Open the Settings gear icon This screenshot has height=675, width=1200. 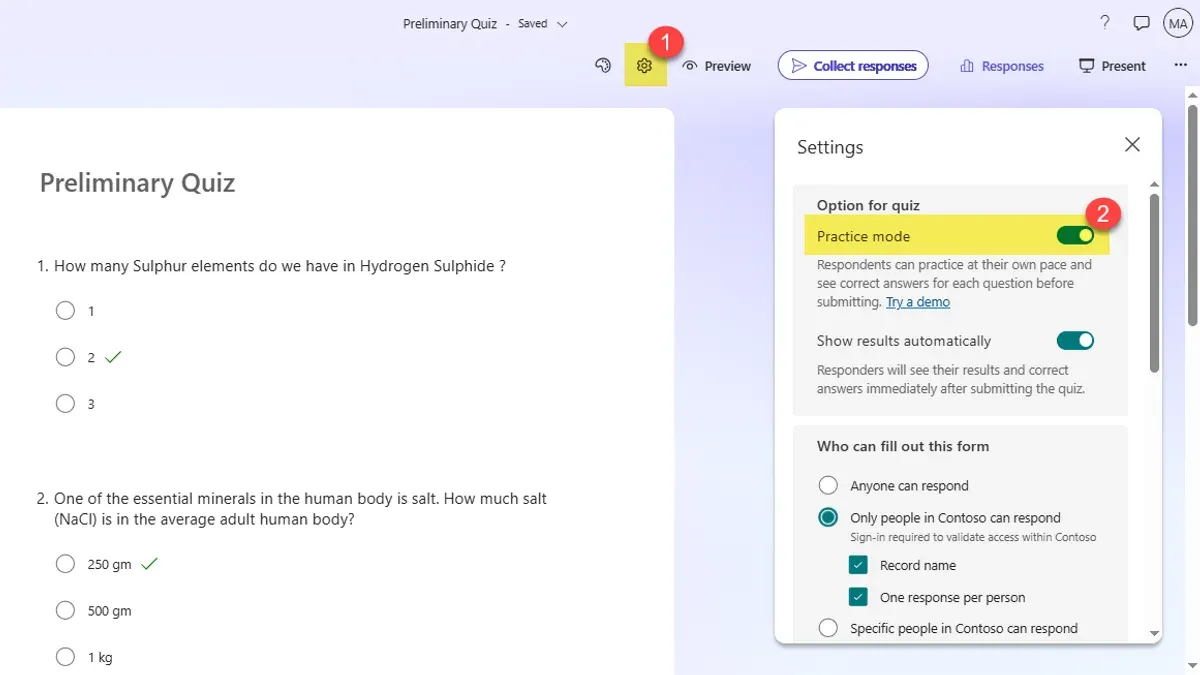pyautogui.click(x=644, y=66)
